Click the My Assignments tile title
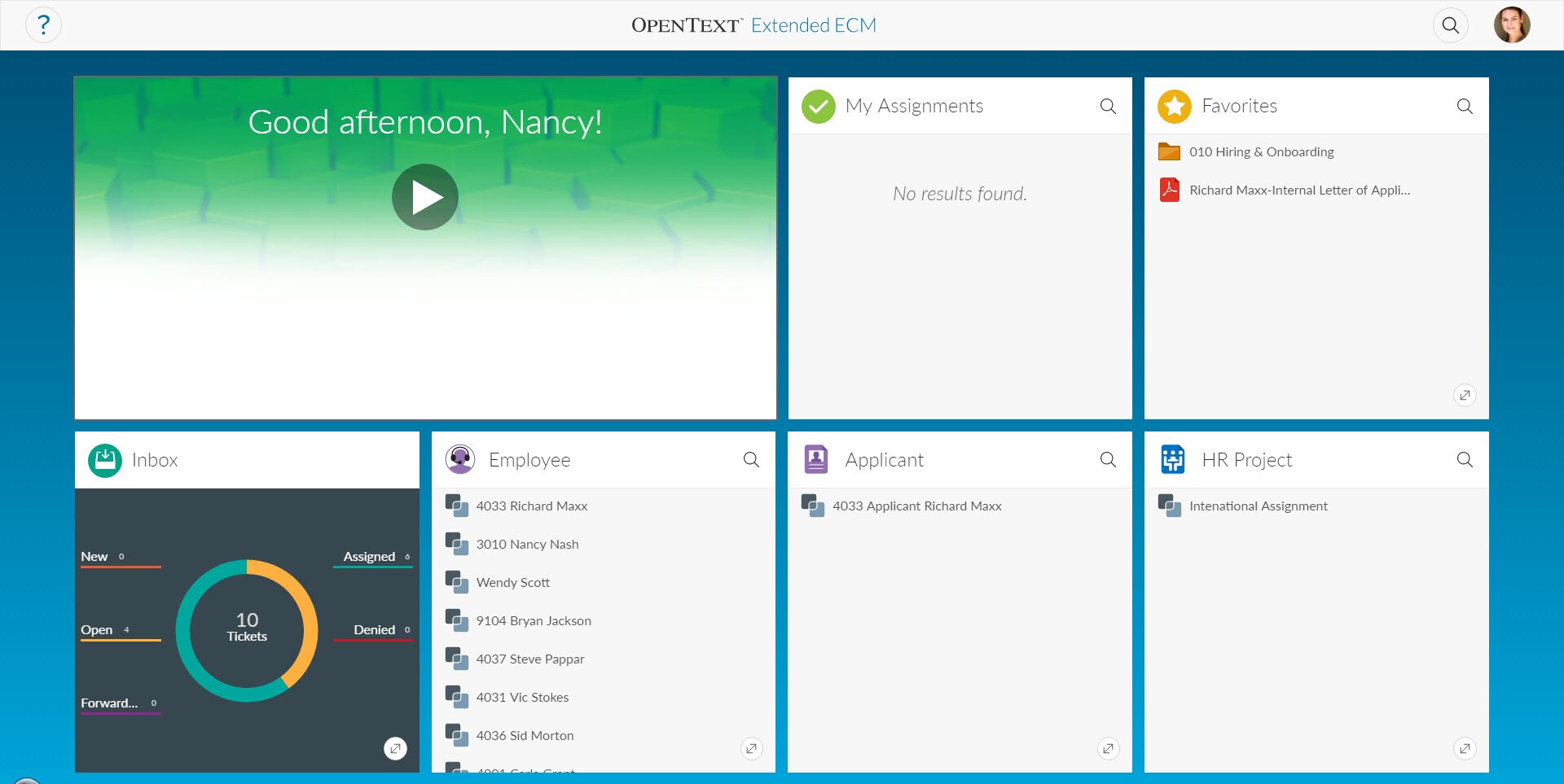This screenshot has height=784, width=1564. coord(914,106)
